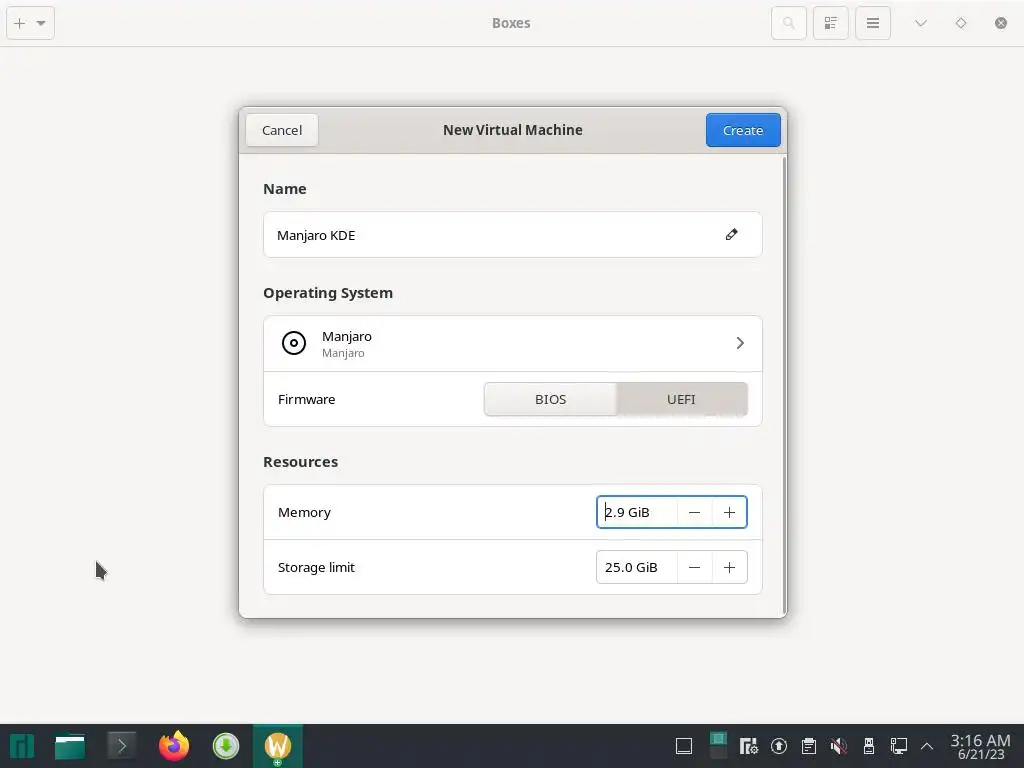
Task: Open system settings tray icon with gear
Action: tap(748, 746)
